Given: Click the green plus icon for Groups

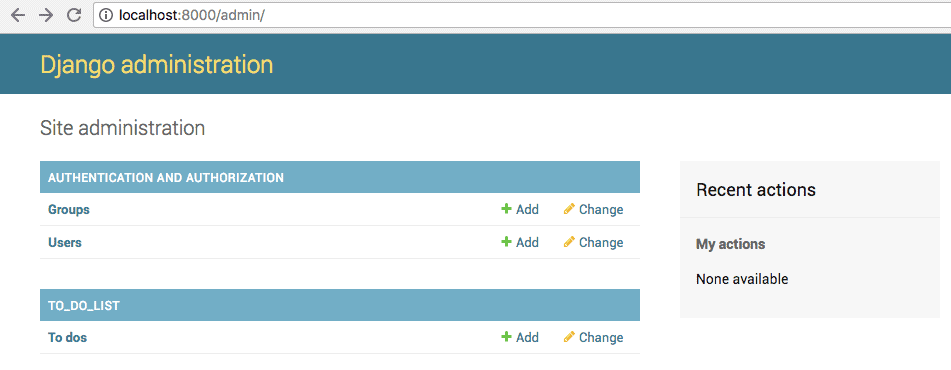Looking at the screenshot, I should click(506, 209).
